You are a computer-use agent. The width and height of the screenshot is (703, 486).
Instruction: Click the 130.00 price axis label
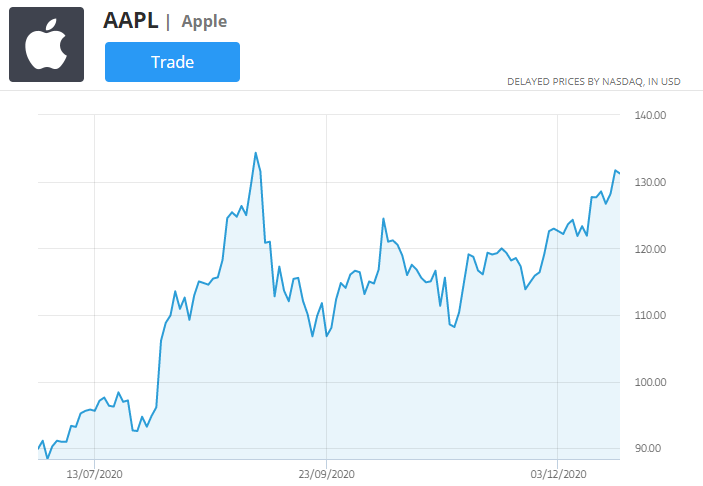tap(650, 183)
